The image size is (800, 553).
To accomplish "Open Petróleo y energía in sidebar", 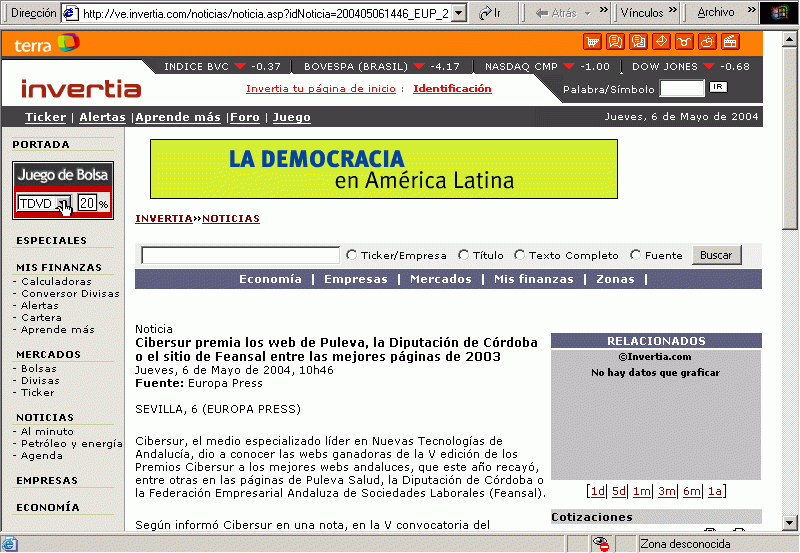I will pos(71,444).
